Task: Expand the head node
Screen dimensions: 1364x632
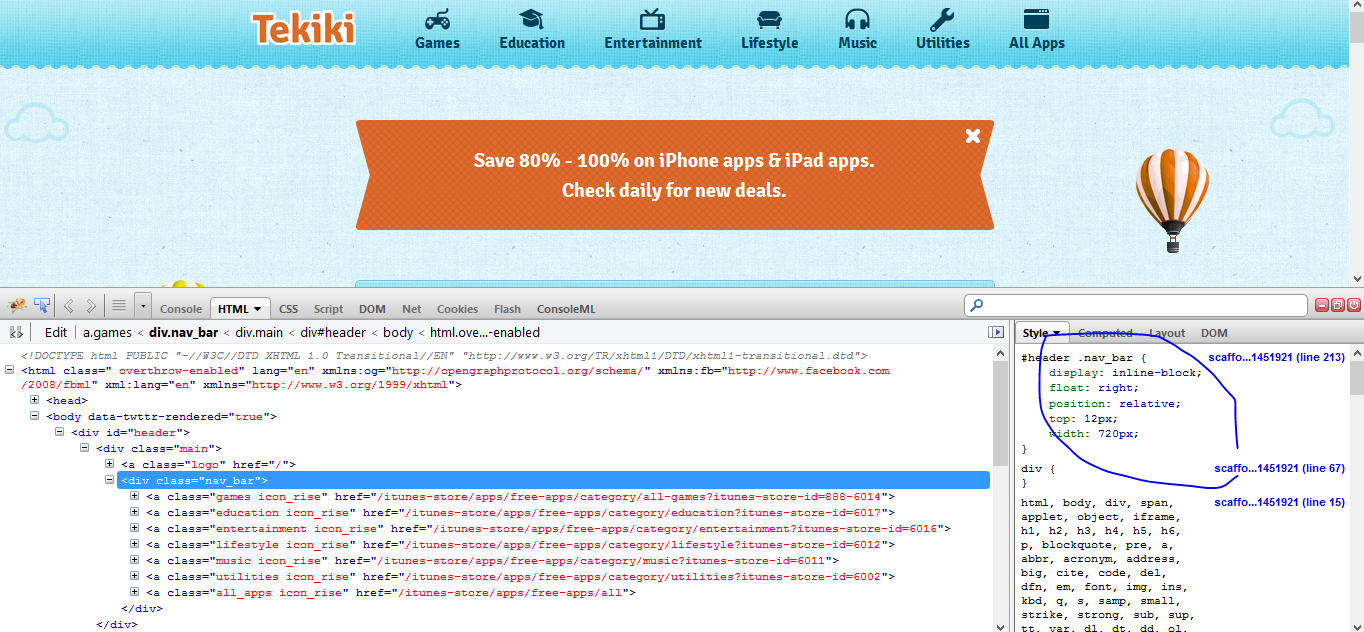Action: [36, 400]
